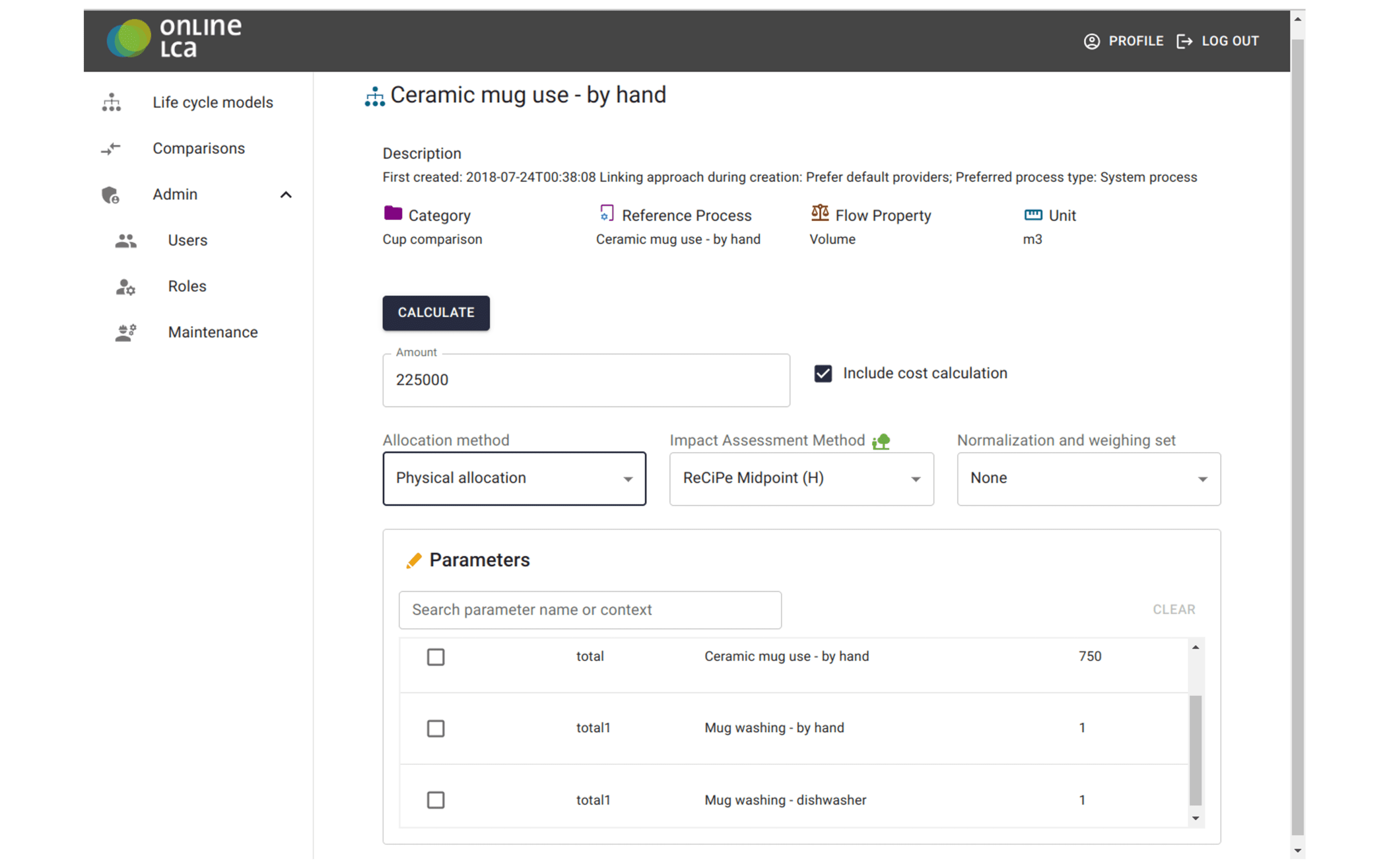The image size is (1389, 868).
Task: Collapse the Admin menu chevron
Action: coord(286,195)
